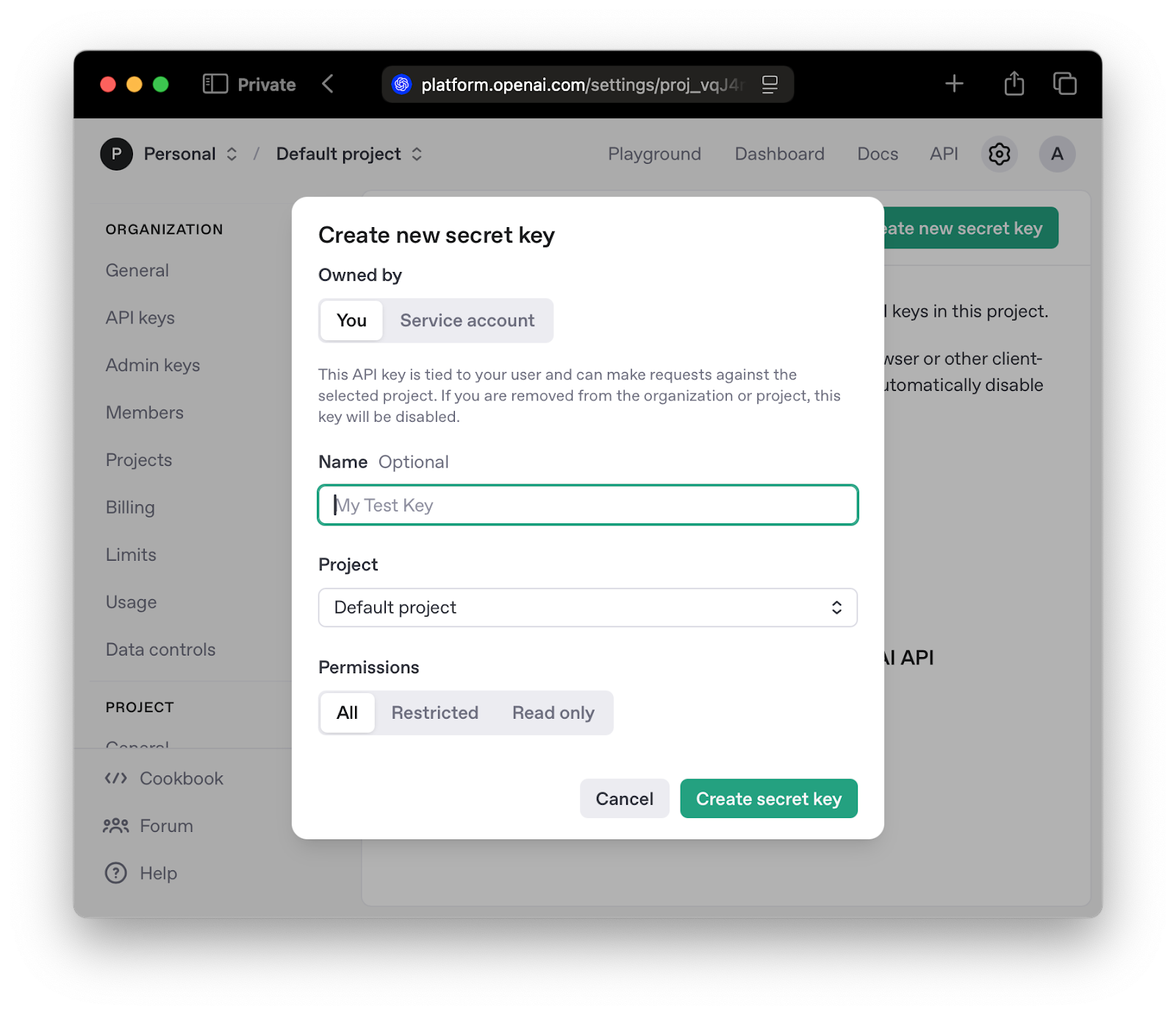The image size is (1176, 1015).
Task: Open the Project dropdown in dialog
Action: [588, 608]
